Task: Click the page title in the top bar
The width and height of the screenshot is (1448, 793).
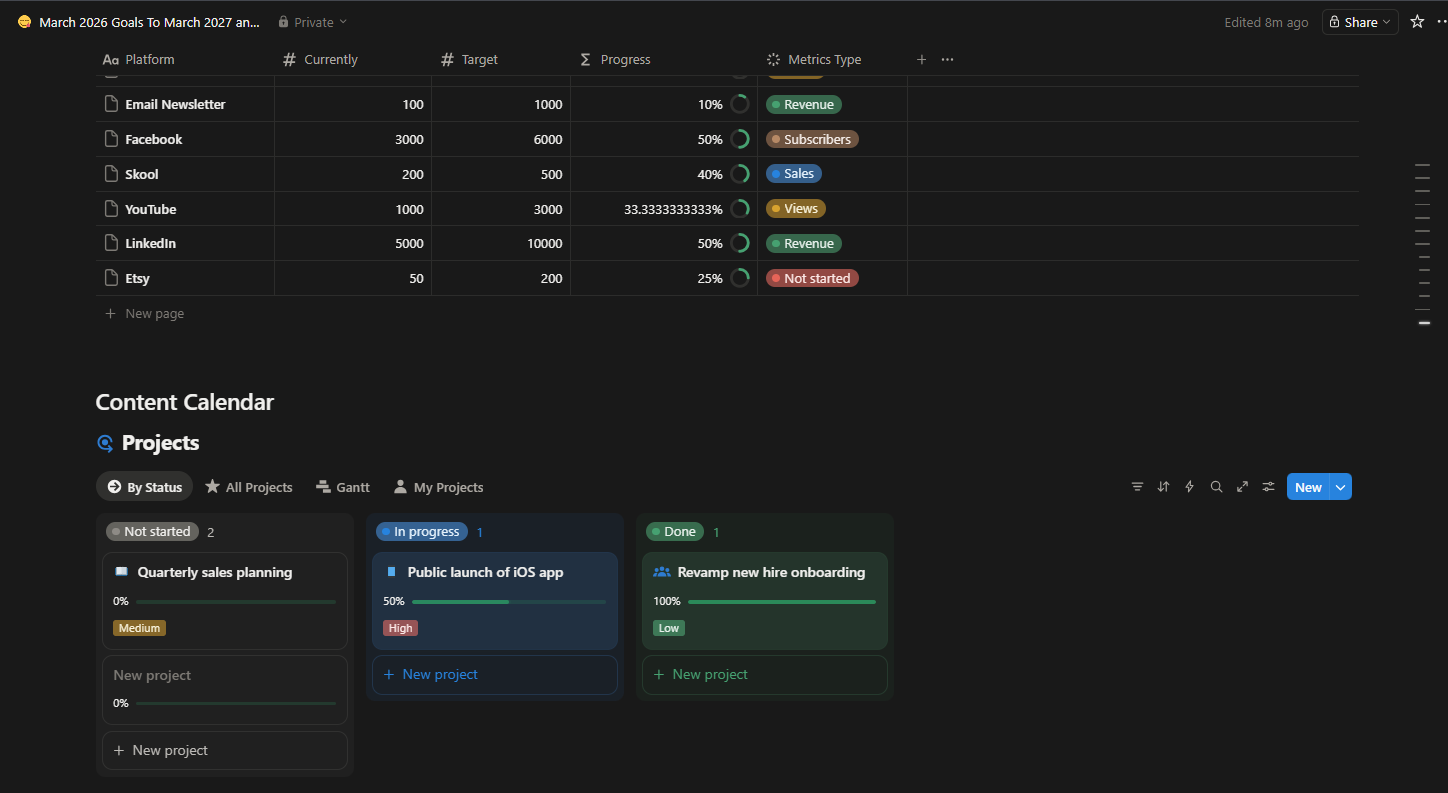Action: [149, 22]
